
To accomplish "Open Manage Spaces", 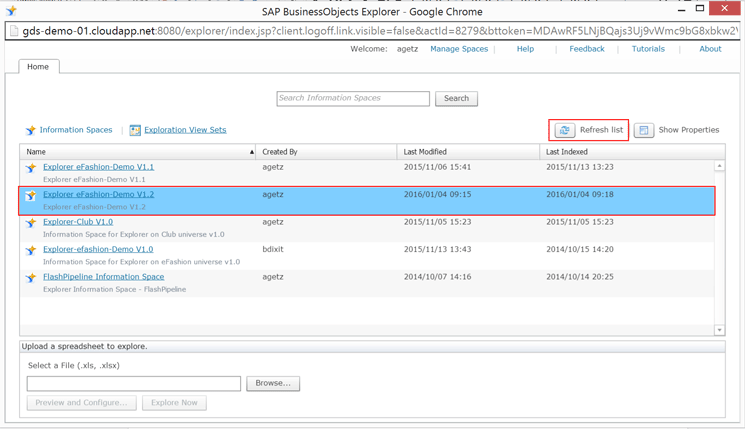I will [459, 49].
